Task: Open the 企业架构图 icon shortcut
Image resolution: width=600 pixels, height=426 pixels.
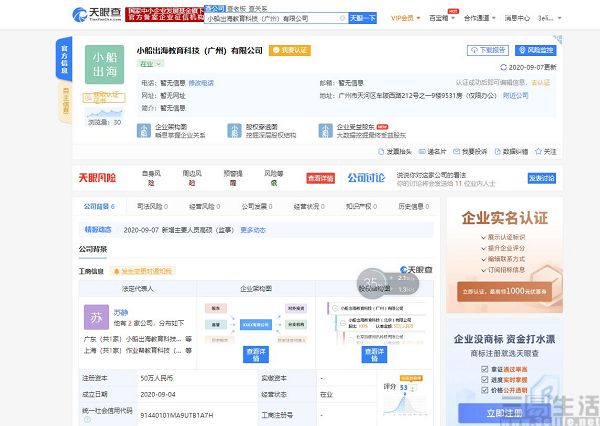Action: click(144, 131)
